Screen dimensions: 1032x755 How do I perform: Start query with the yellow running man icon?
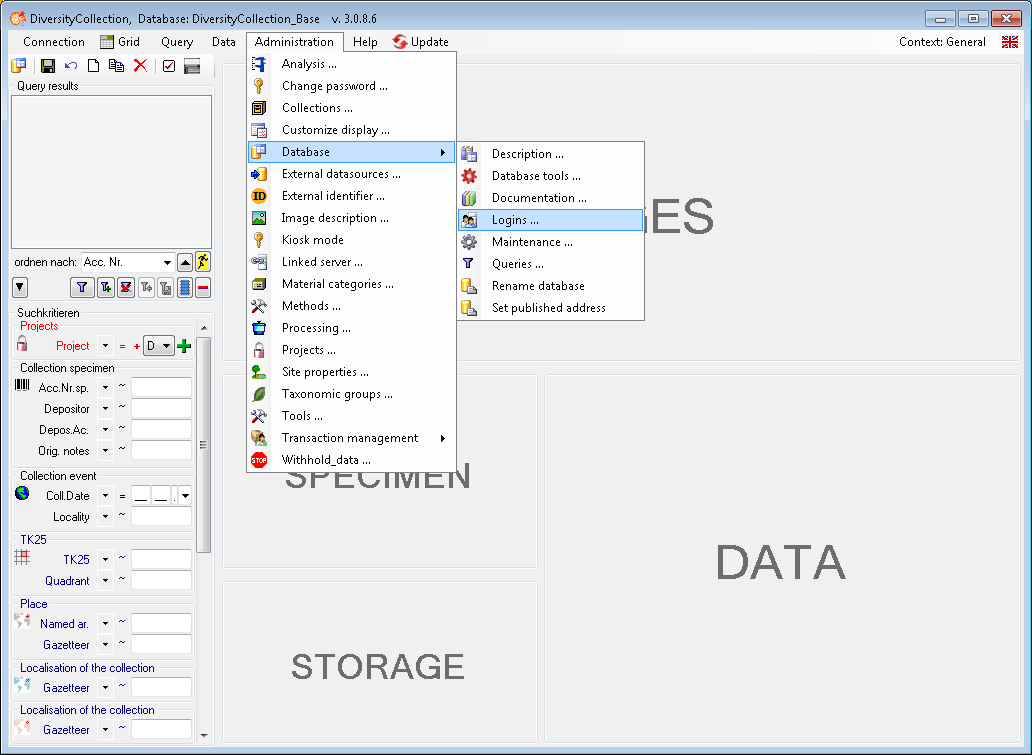pos(203,262)
